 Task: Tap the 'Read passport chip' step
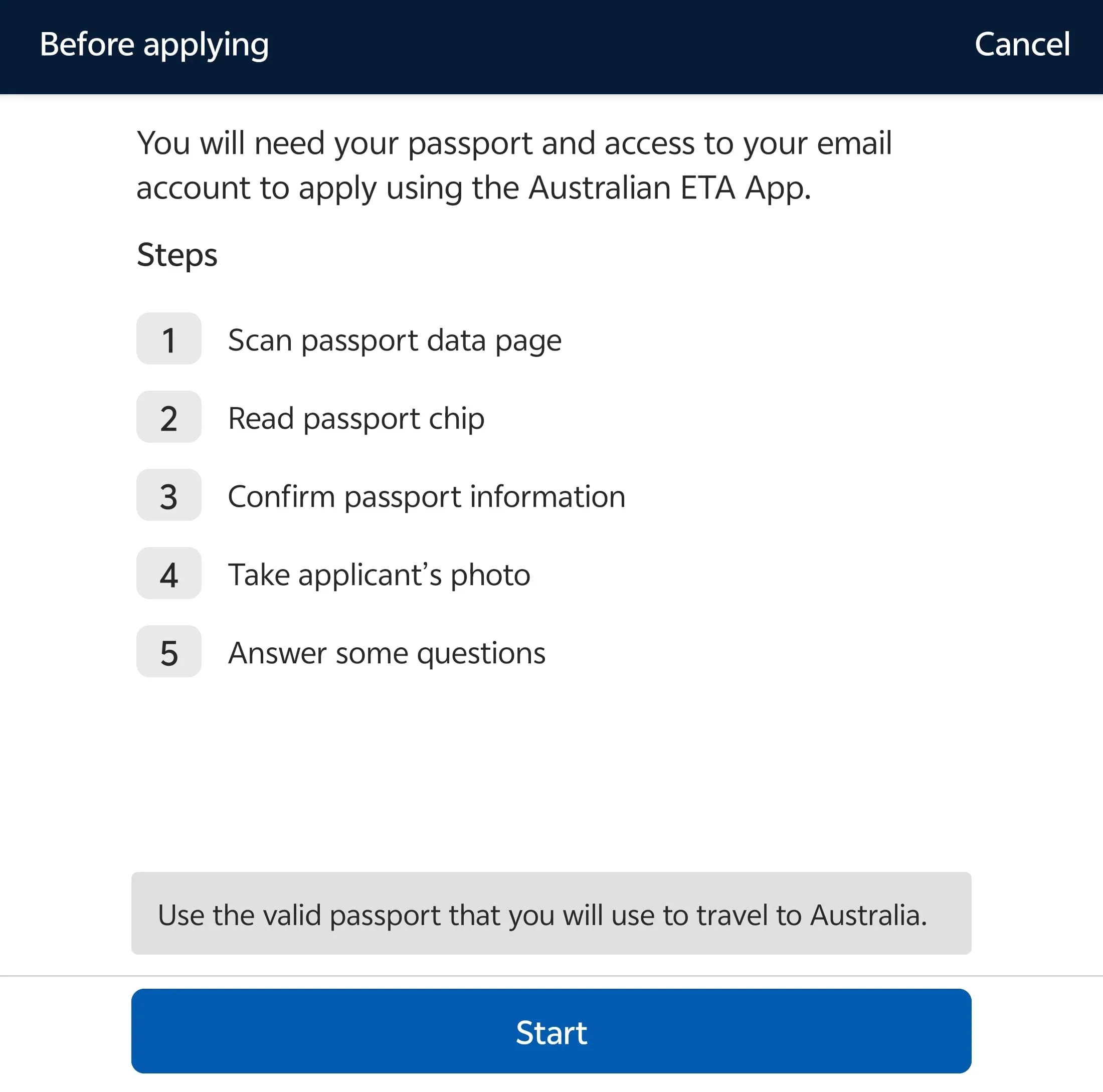click(x=355, y=419)
